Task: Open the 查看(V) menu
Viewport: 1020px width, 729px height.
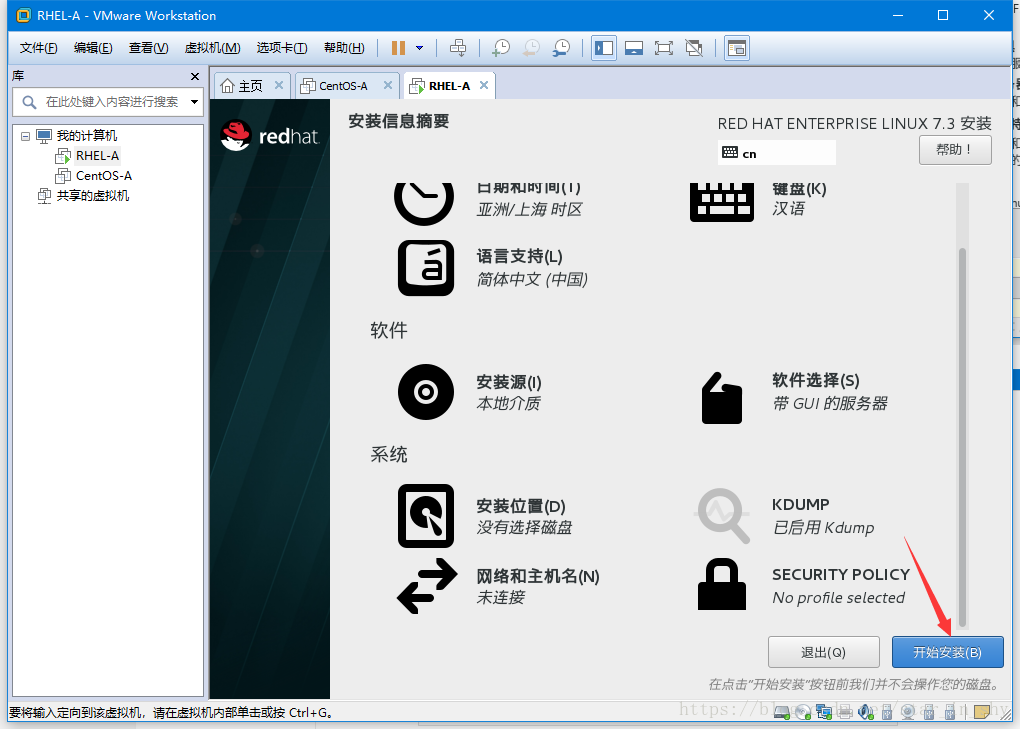Action: point(148,48)
